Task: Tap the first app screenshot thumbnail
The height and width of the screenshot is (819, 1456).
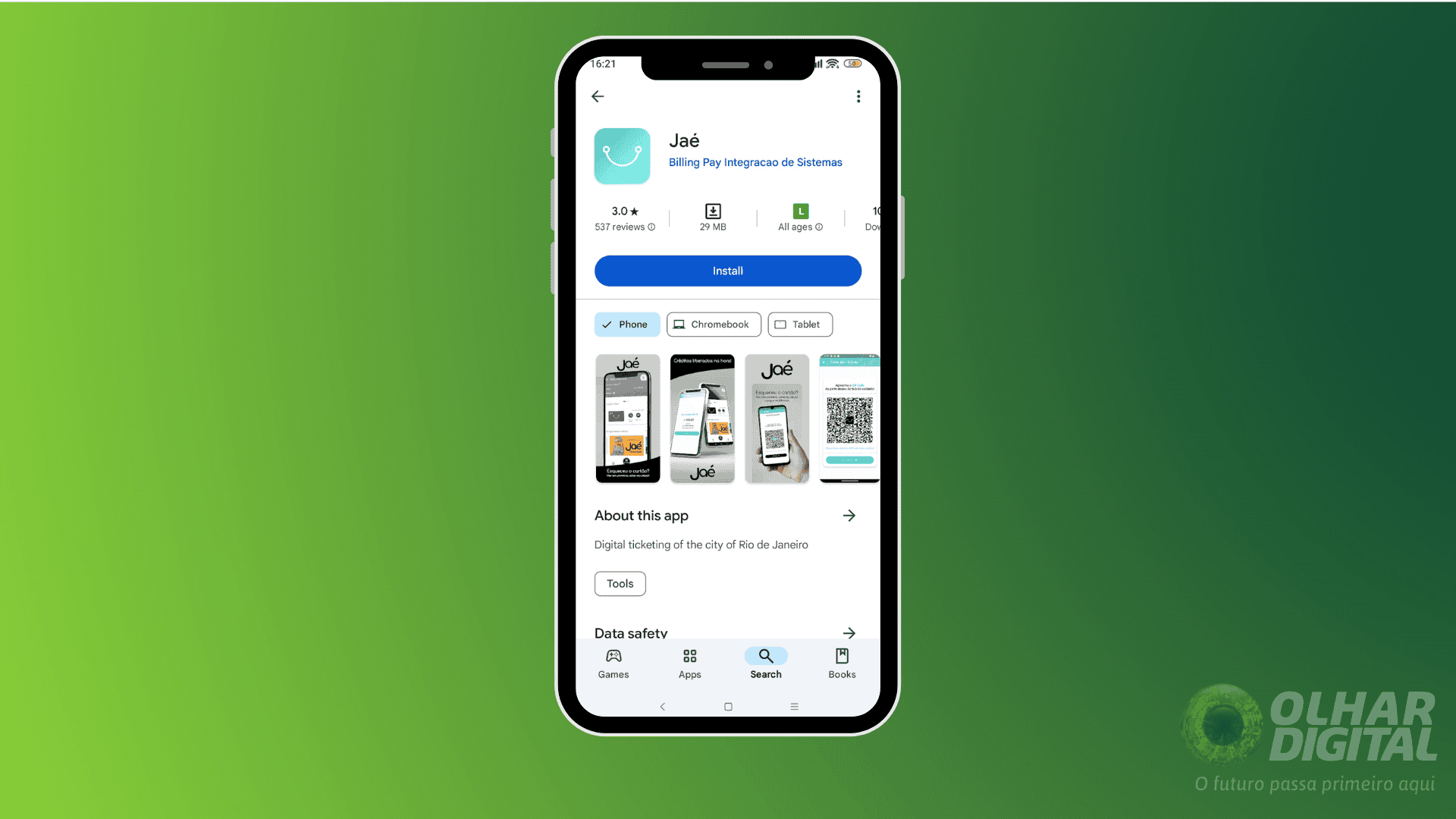Action: tap(628, 418)
